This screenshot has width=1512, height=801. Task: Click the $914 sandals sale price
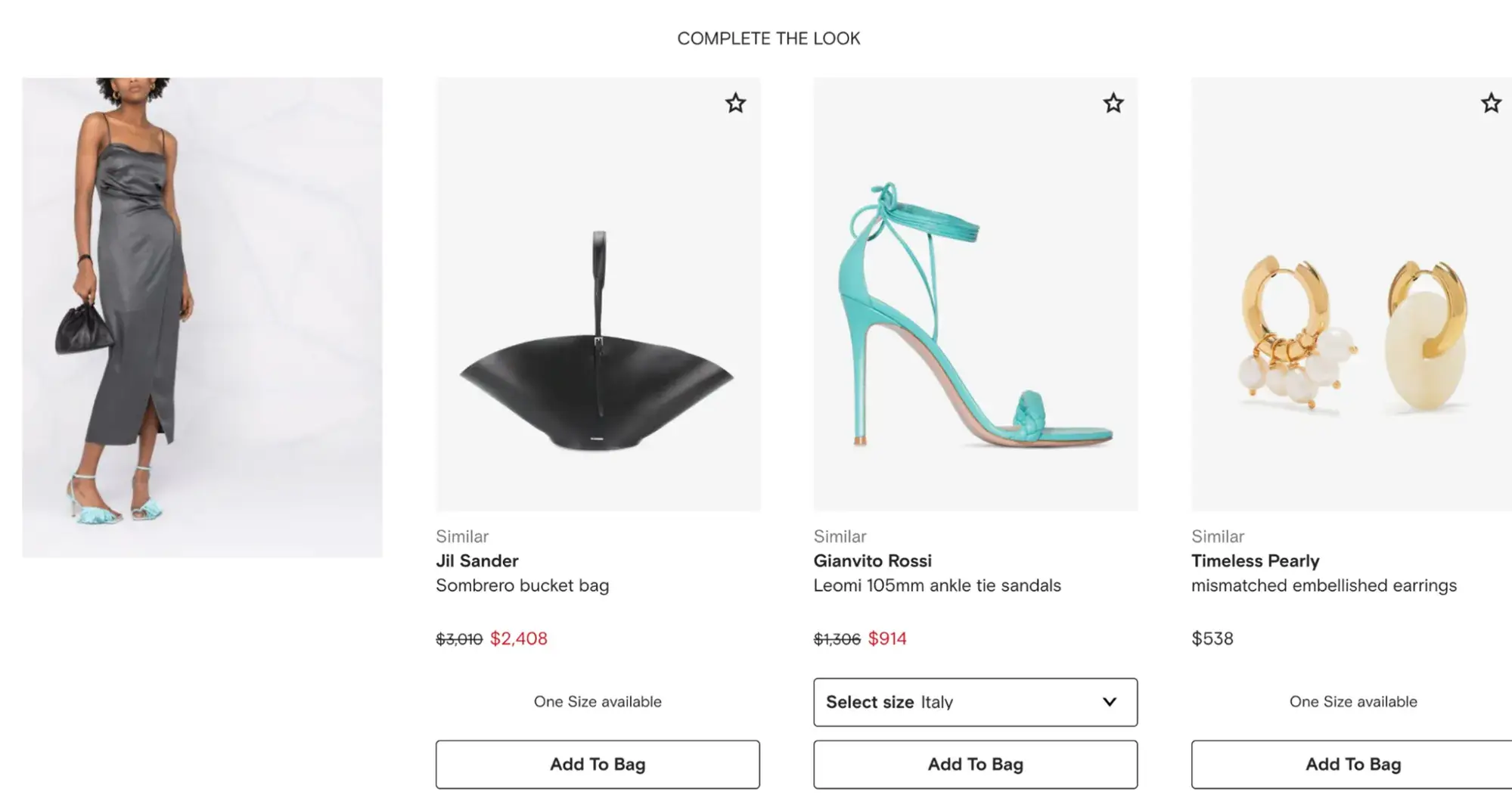click(x=887, y=638)
